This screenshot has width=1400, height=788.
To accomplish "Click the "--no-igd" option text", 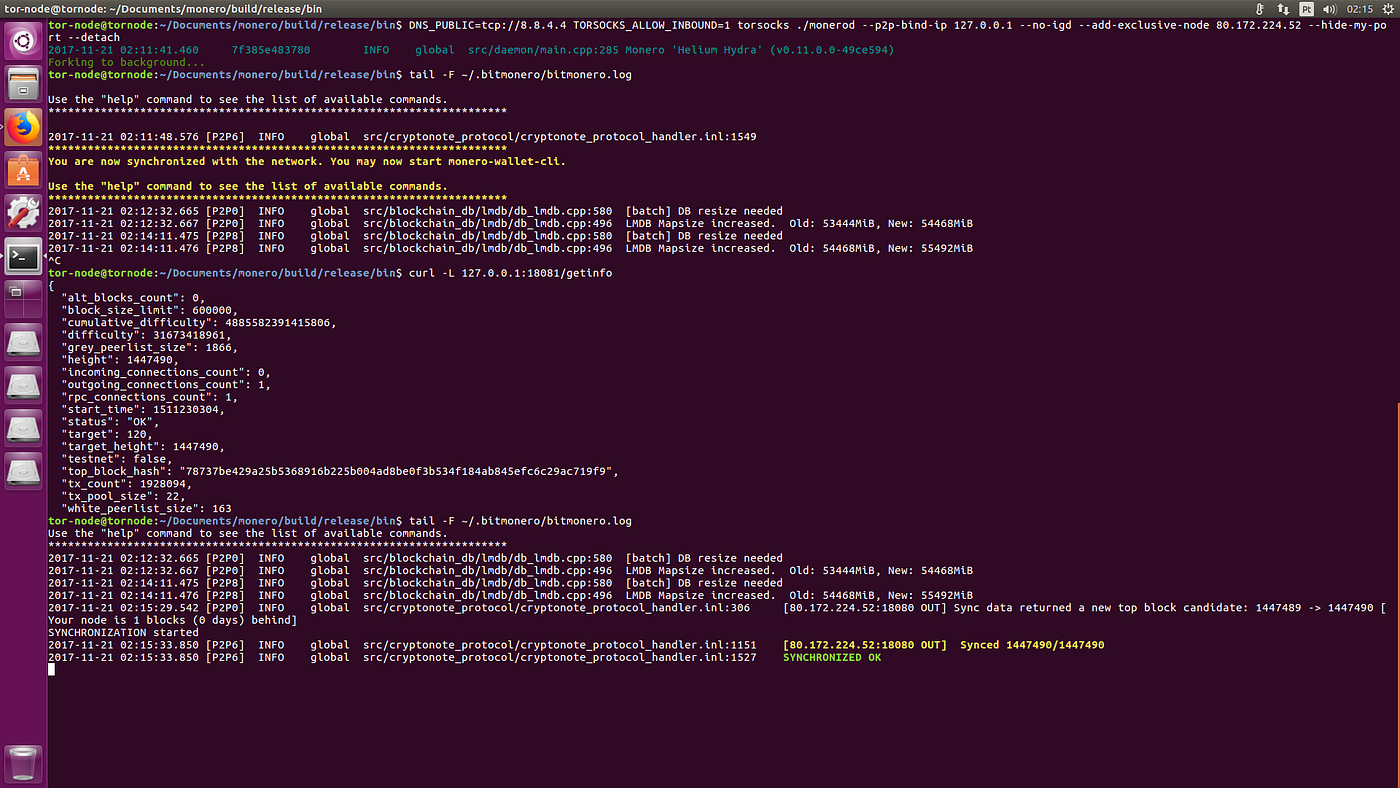I will click(x=1046, y=25).
